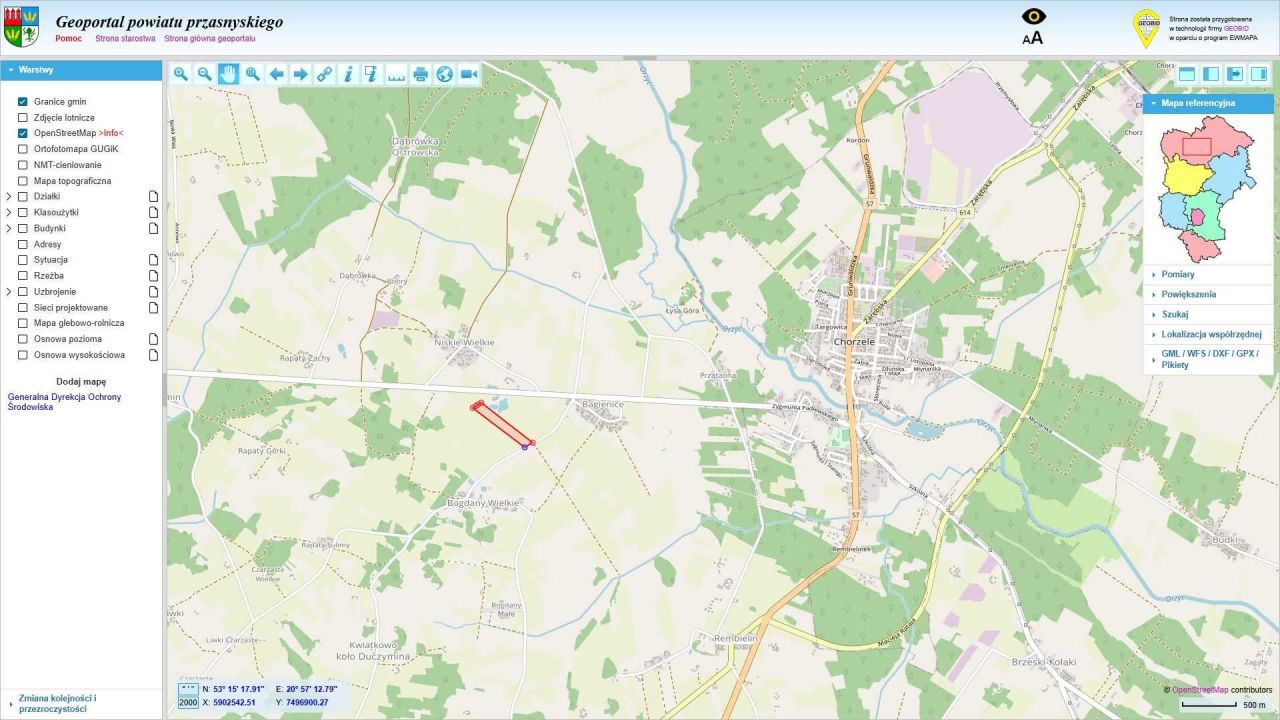Check the Adresy layer checkbox
The width and height of the screenshot is (1280, 720).
(23, 244)
